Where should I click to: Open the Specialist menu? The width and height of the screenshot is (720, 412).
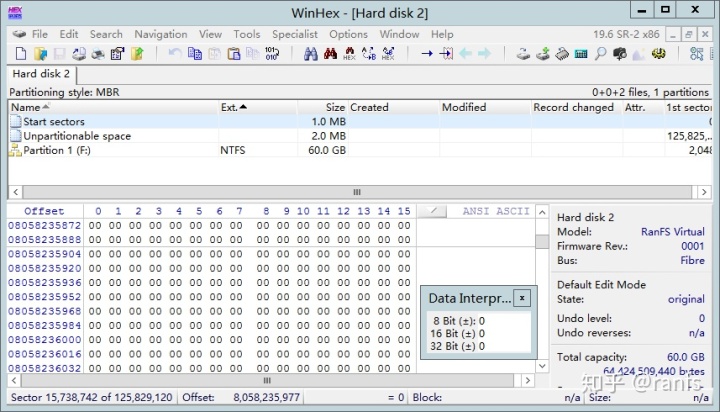(x=295, y=34)
